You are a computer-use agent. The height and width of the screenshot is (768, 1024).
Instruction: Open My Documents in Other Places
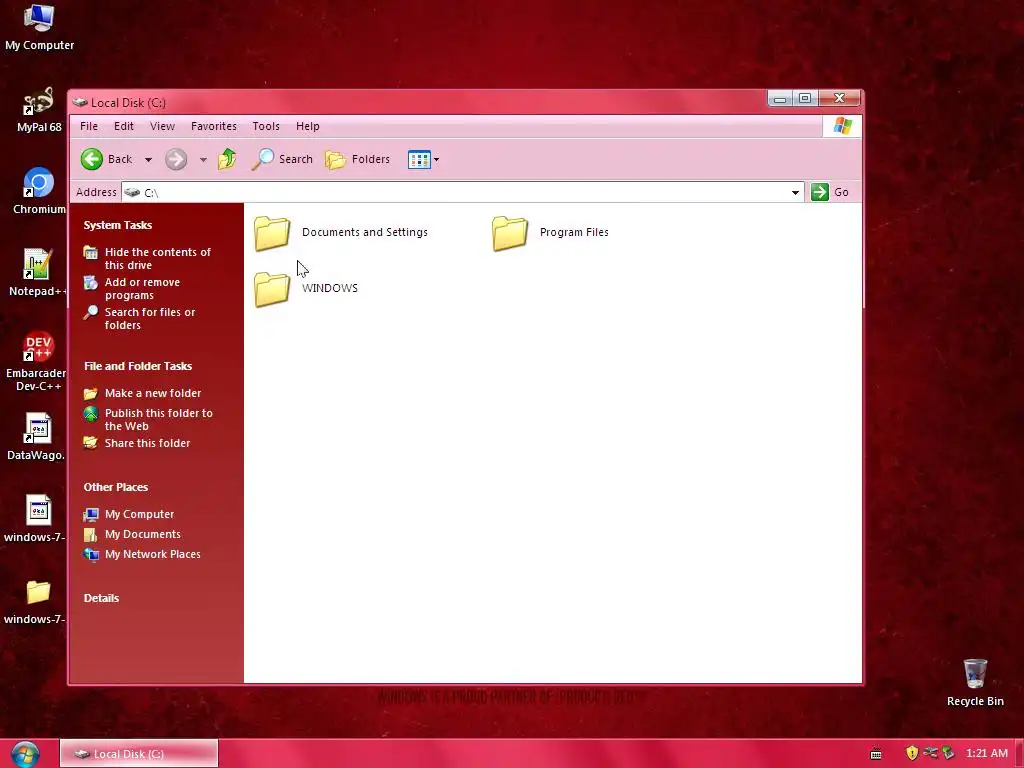(x=142, y=534)
